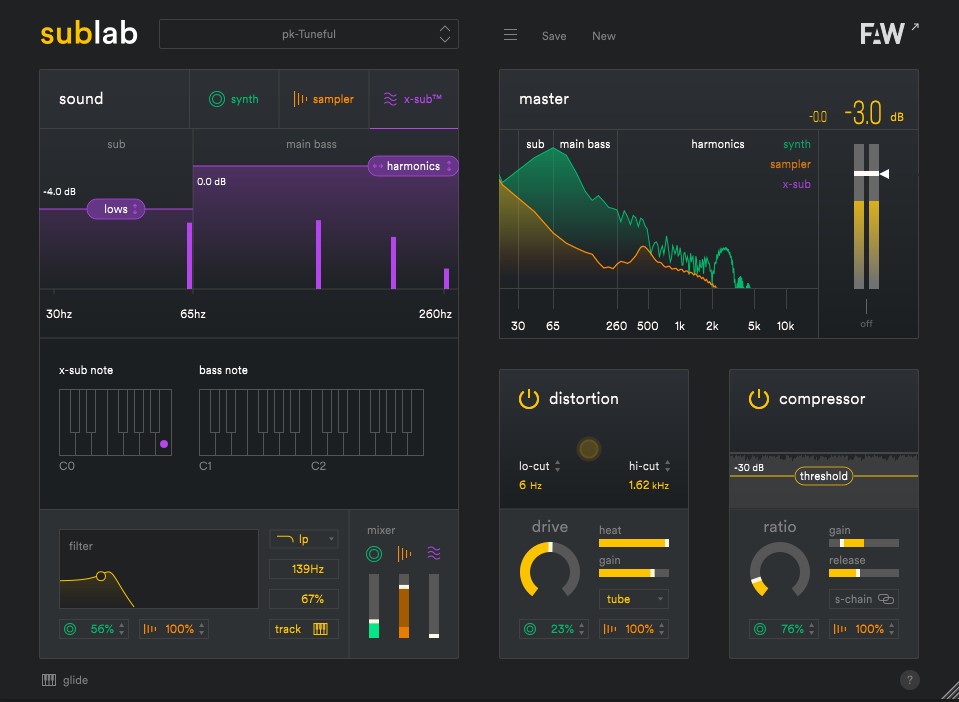This screenshot has height=702, width=959.
Task: Expand the tube distortion type dropdown
Action: [x=633, y=599]
